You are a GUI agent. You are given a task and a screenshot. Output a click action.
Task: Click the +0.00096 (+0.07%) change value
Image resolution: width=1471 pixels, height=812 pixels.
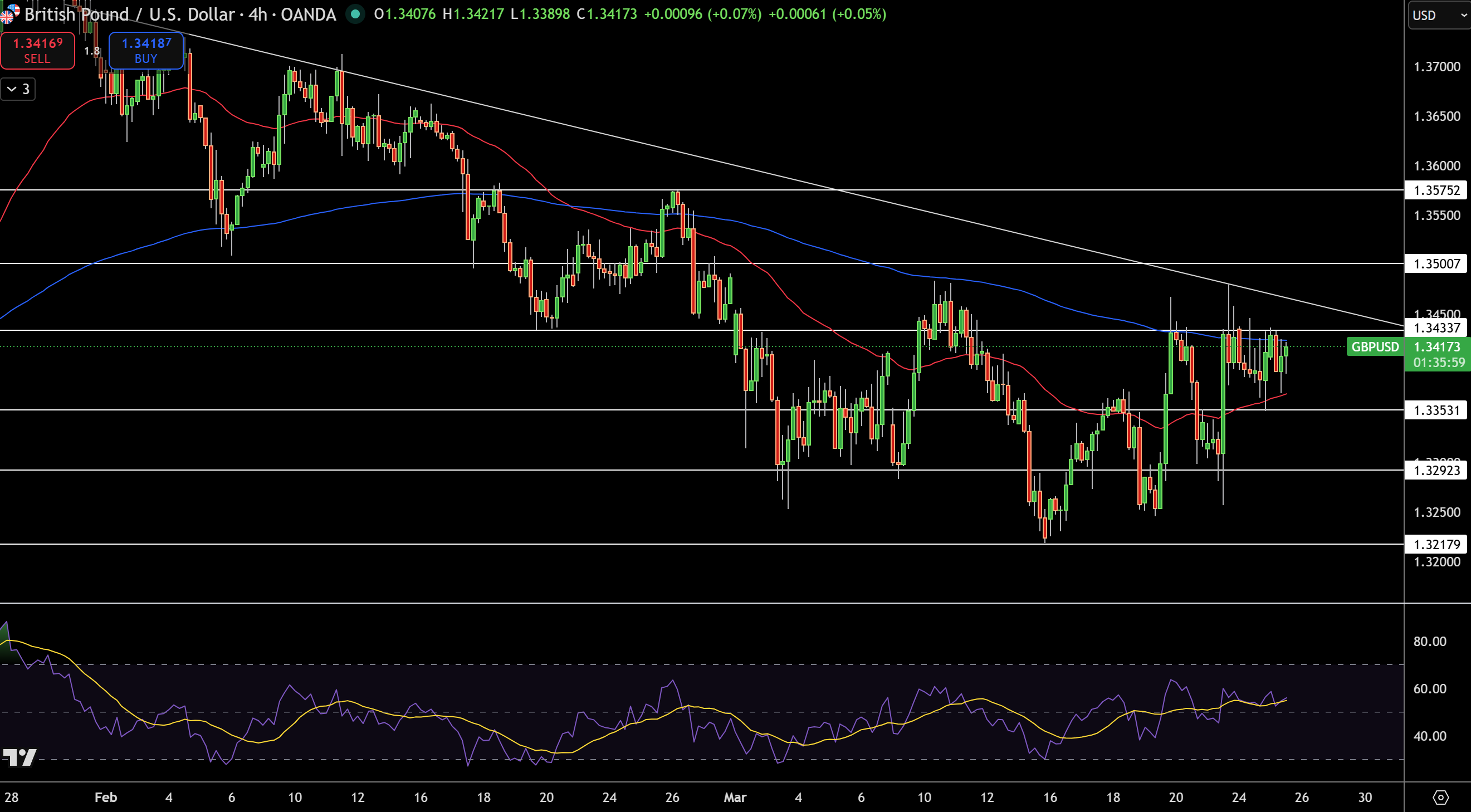coord(703,14)
